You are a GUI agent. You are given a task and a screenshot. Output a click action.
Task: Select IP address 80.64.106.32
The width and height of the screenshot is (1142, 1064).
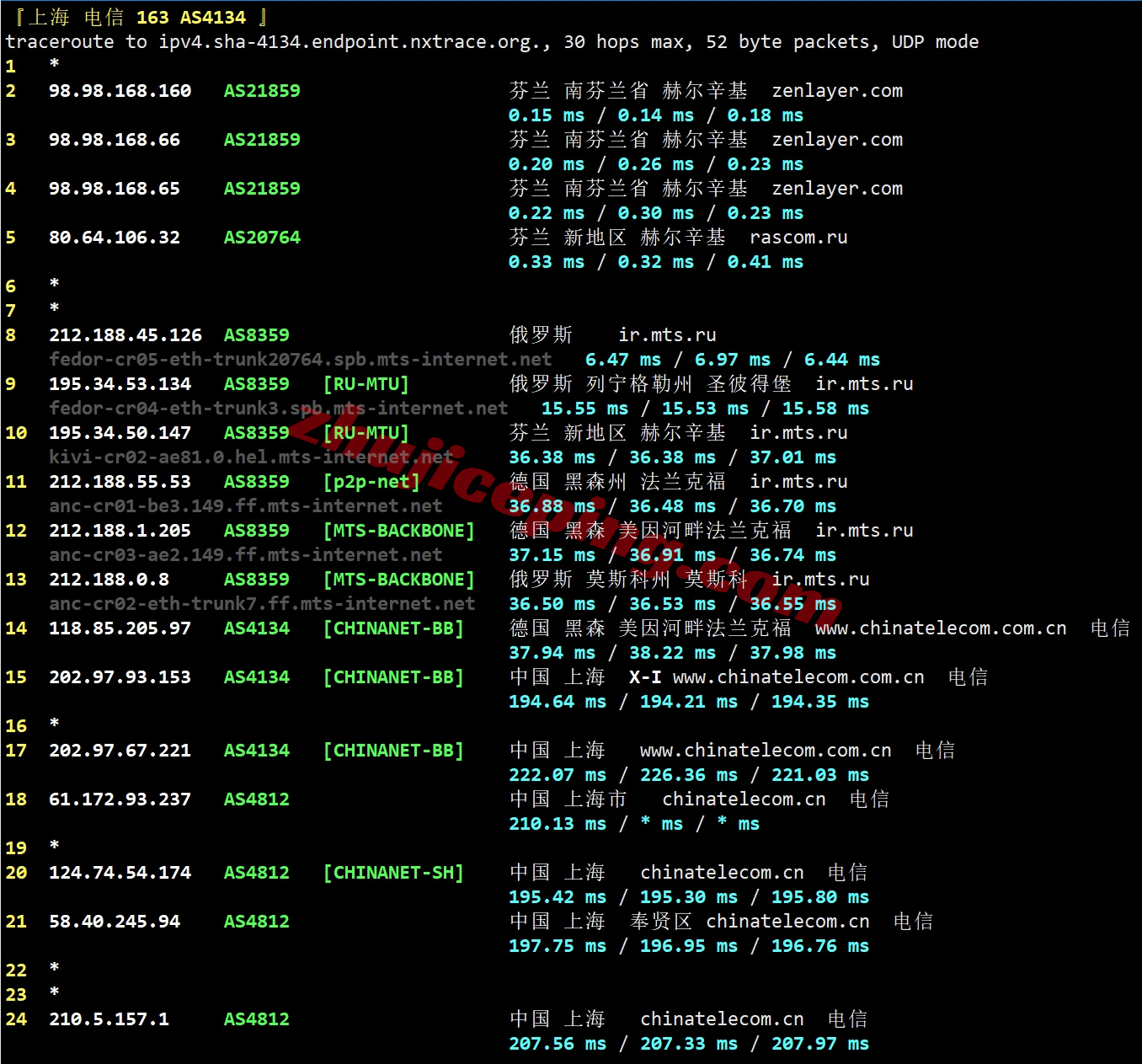pyautogui.click(x=115, y=238)
